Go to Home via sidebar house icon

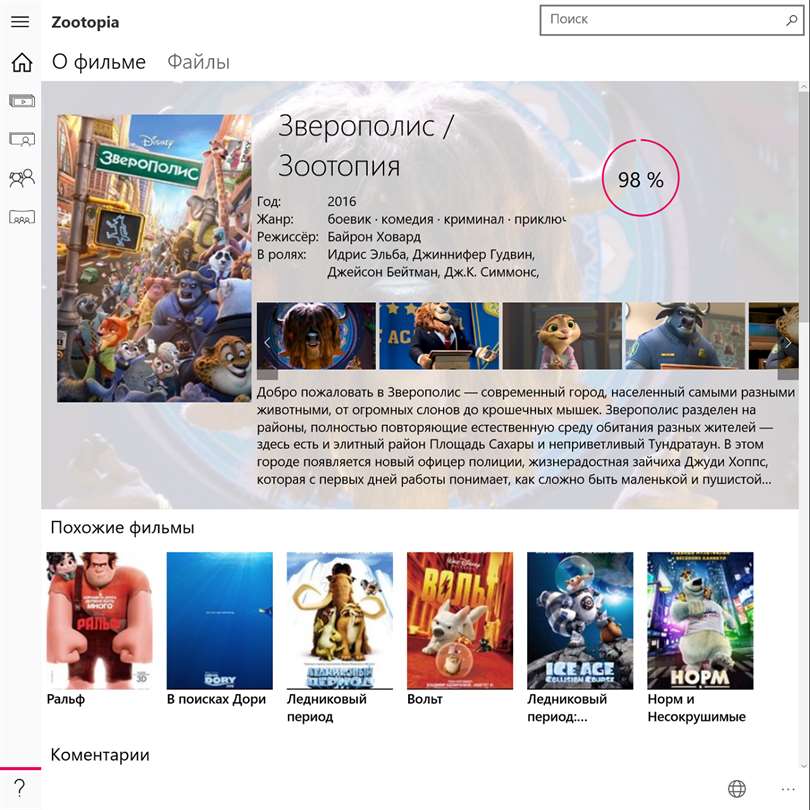[22, 62]
